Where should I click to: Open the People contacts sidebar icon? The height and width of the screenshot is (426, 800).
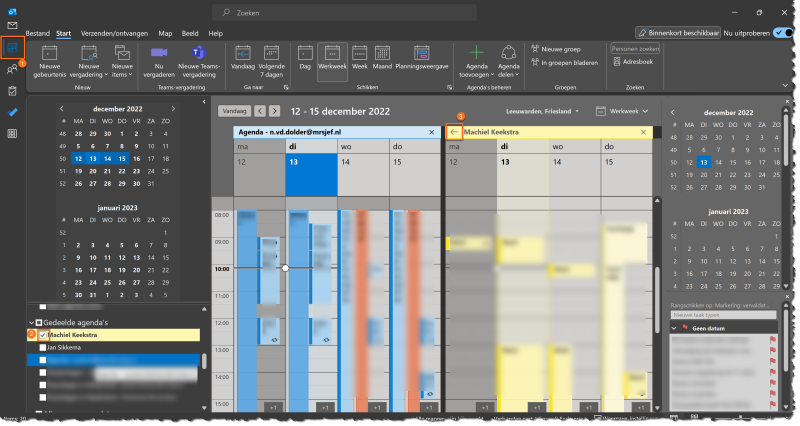pos(13,69)
